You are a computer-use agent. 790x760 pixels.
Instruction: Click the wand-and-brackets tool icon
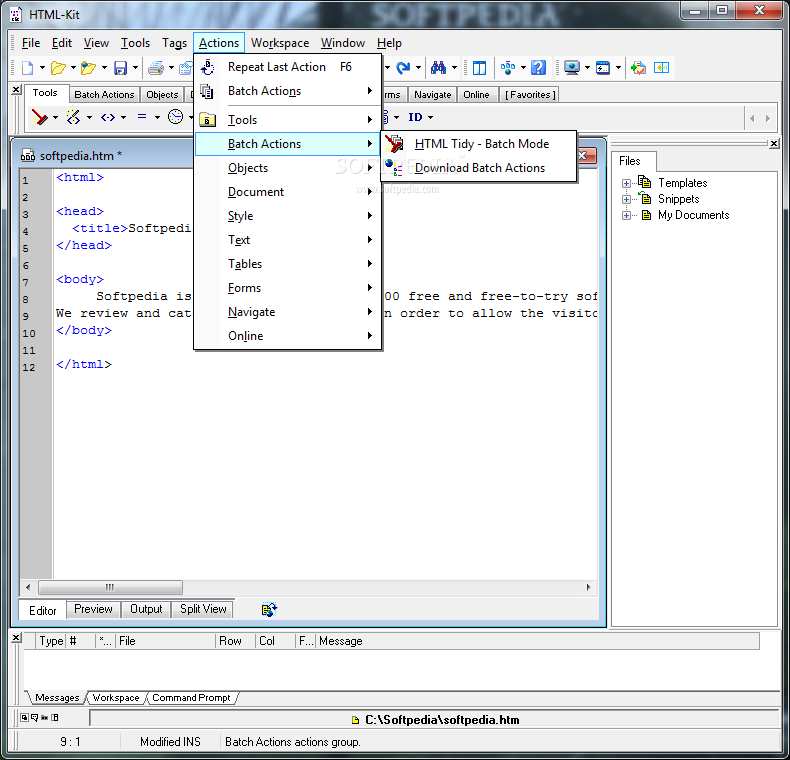click(x=74, y=117)
